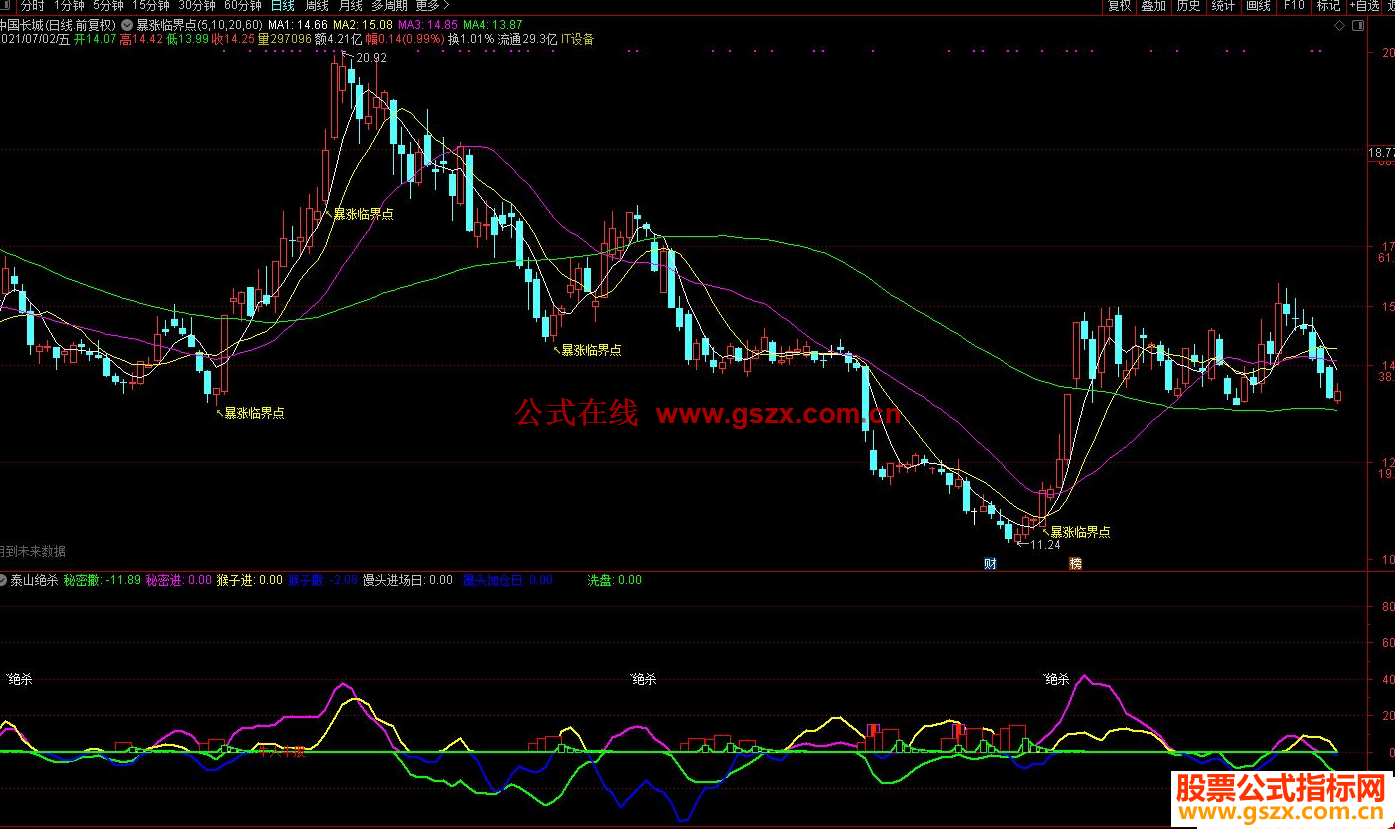The image size is (1395, 829).
Task: Click the 榜 ranking marker on the chart
Action: (x=1076, y=564)
